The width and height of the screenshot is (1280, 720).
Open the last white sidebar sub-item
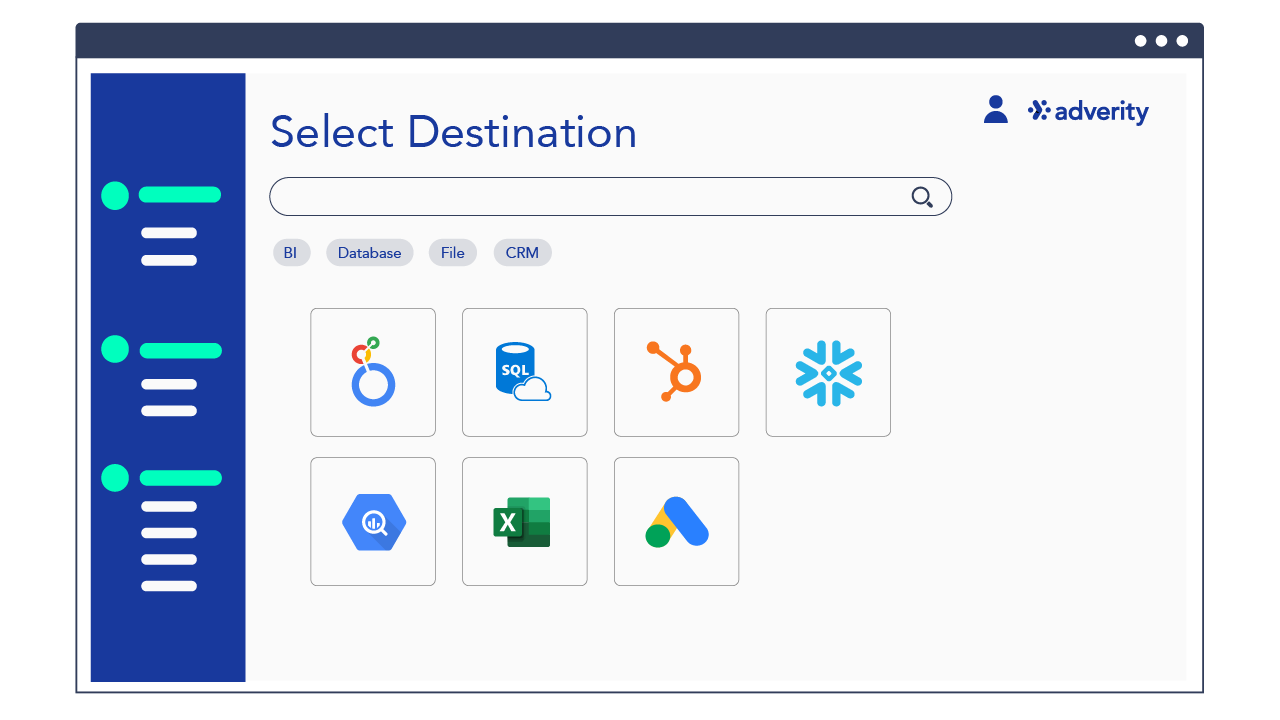coord(169,586)
